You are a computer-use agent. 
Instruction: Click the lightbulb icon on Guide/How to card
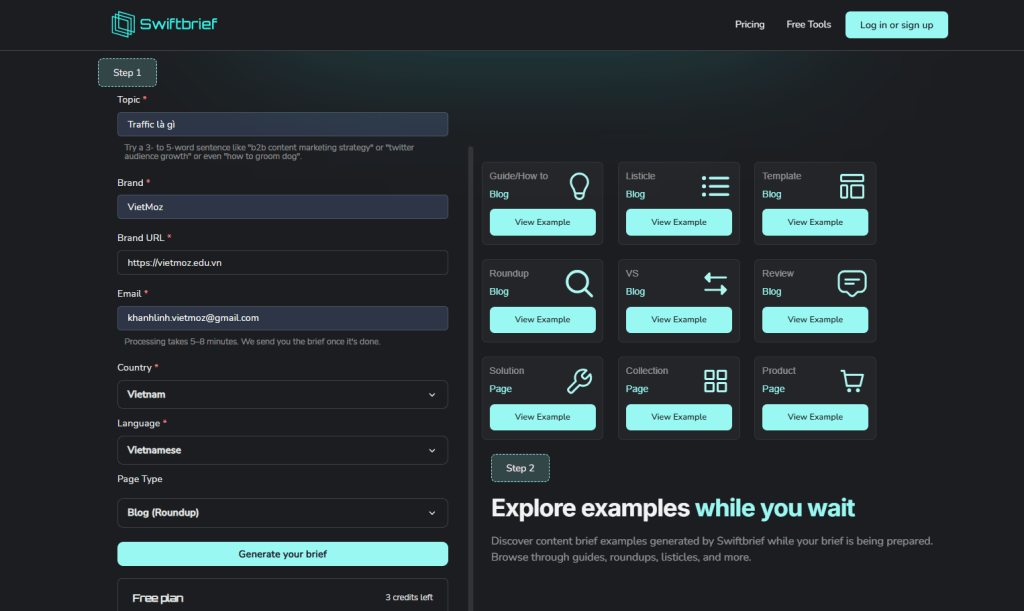tap(579, 185)
